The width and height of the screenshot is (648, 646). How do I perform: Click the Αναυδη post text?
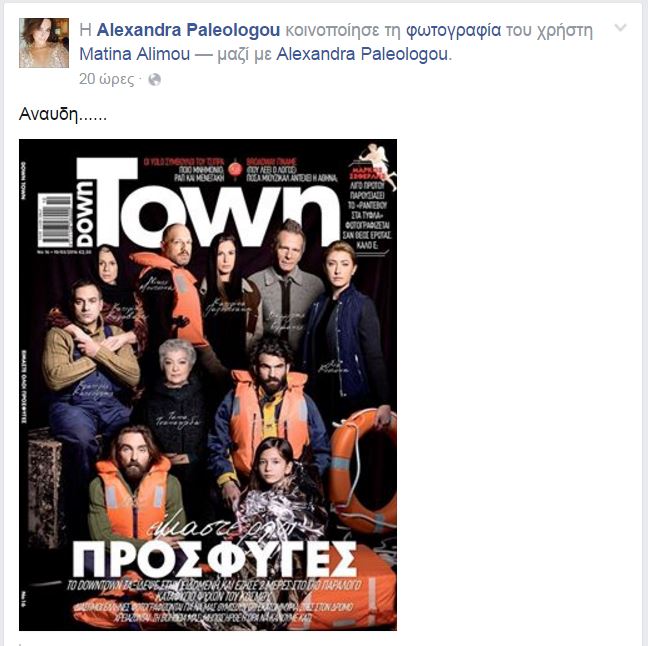[x=63, y=114]
